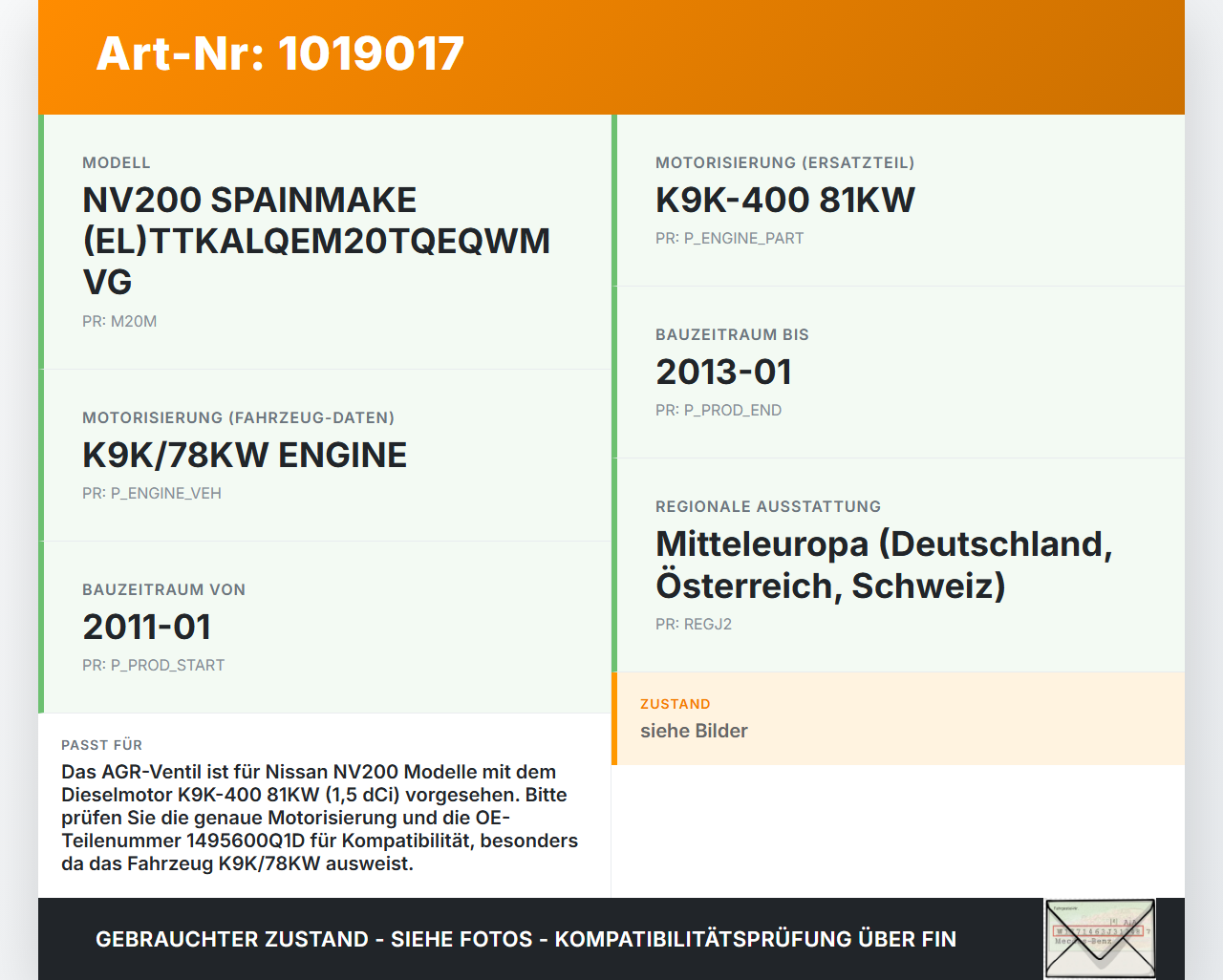This screenshot has width=1223, height=980.
Task: Click the PR: M20M code
Action: tap(118, 321)
